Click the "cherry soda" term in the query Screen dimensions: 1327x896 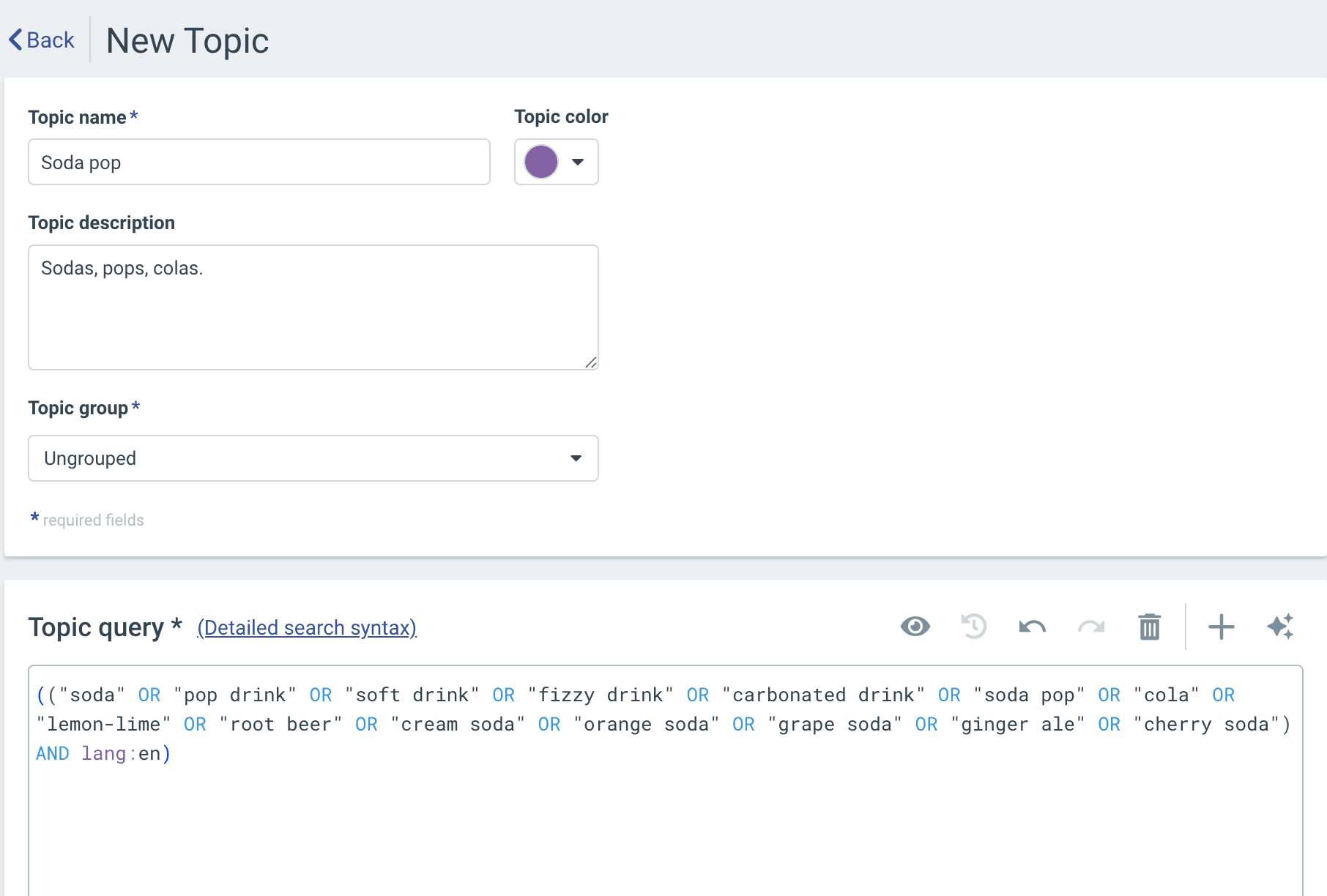(x=1211, y=725)
